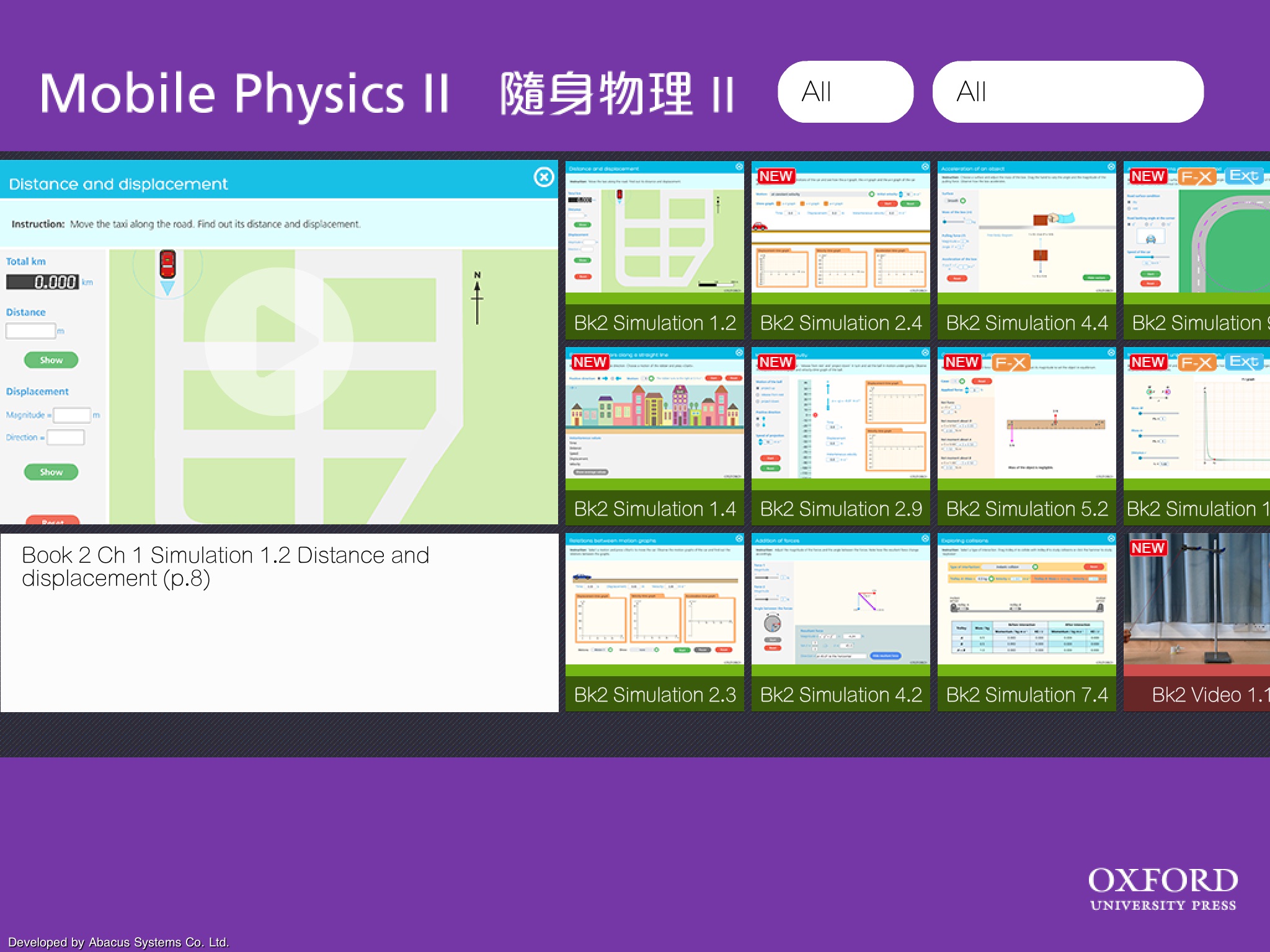Image resolution: width=1270 pixels, height=952 pixels.
Task: Open Bk2 Simulation 4.2 thumbnail
Action: [x=840, y=622]
